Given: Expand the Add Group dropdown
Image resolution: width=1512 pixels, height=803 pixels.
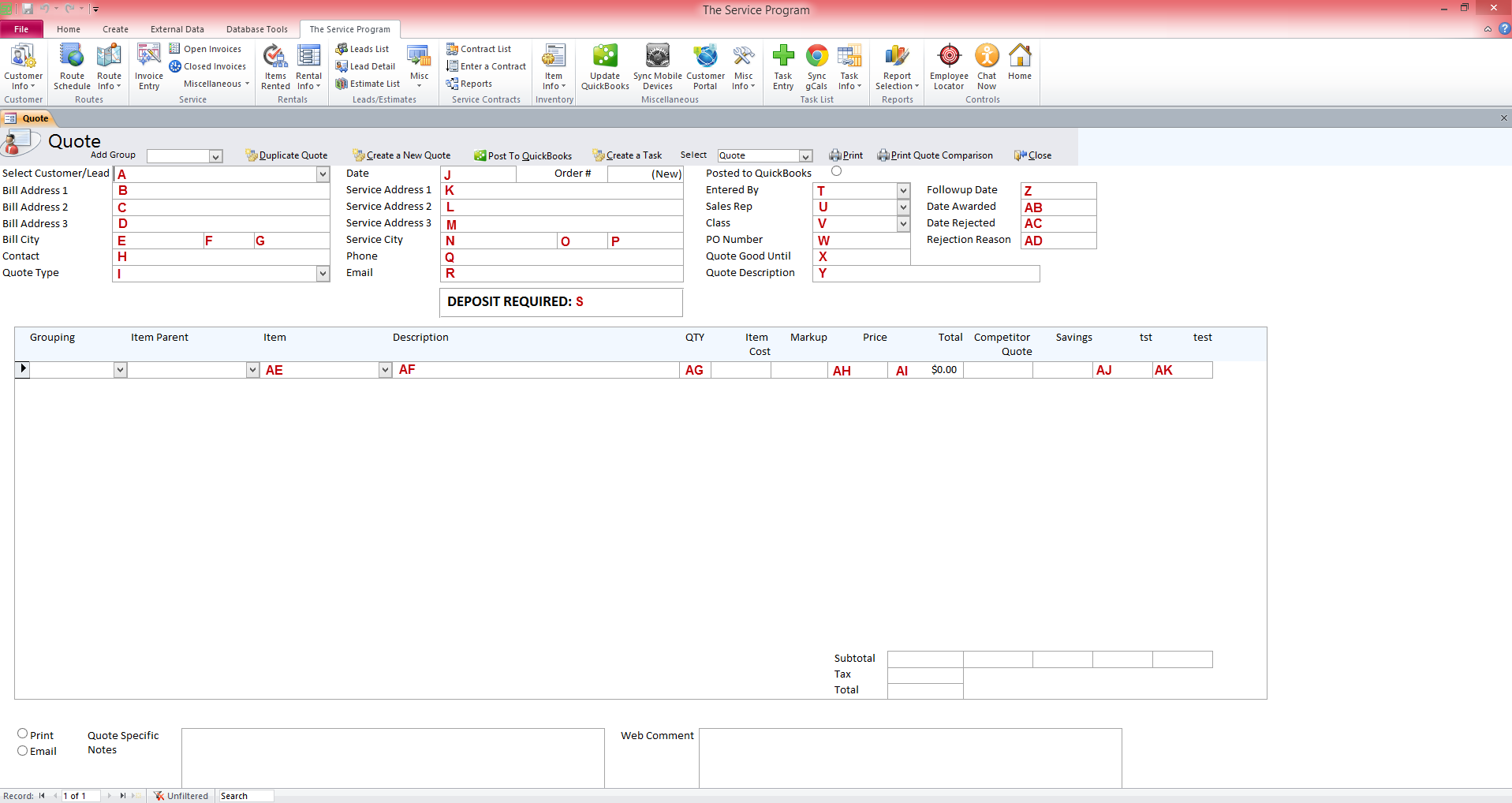Looking at the screenshot, I should click(216, 156).
